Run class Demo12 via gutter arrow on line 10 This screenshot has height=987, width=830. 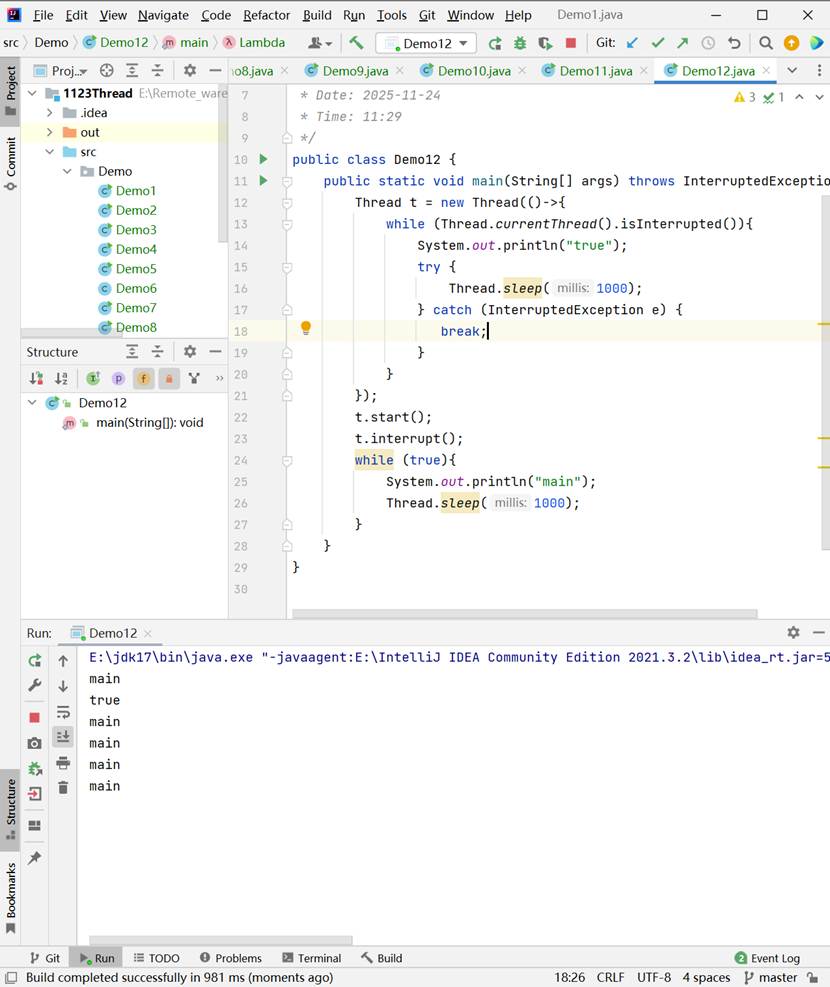(264, 159)
